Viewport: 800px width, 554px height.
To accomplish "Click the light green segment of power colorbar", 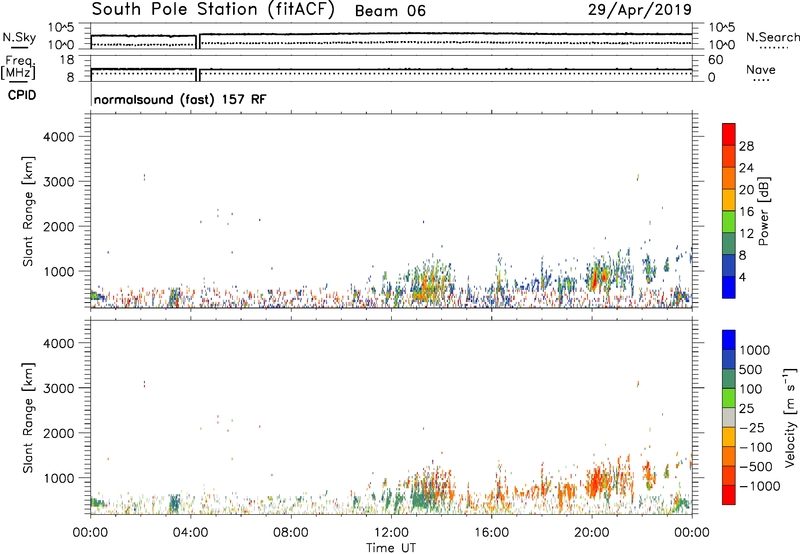I will click(729, 222).
